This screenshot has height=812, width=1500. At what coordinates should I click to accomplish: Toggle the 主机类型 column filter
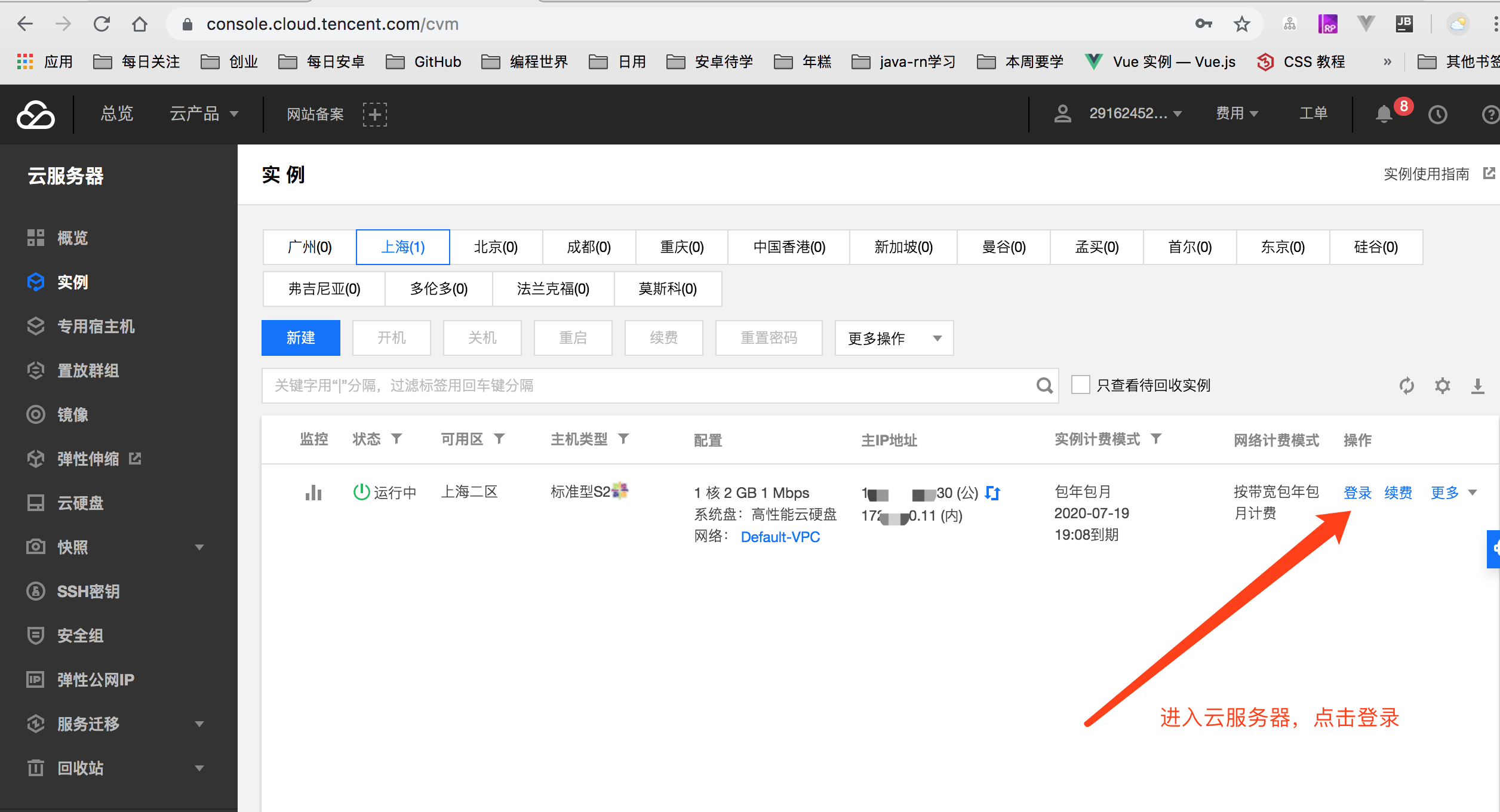623,439
